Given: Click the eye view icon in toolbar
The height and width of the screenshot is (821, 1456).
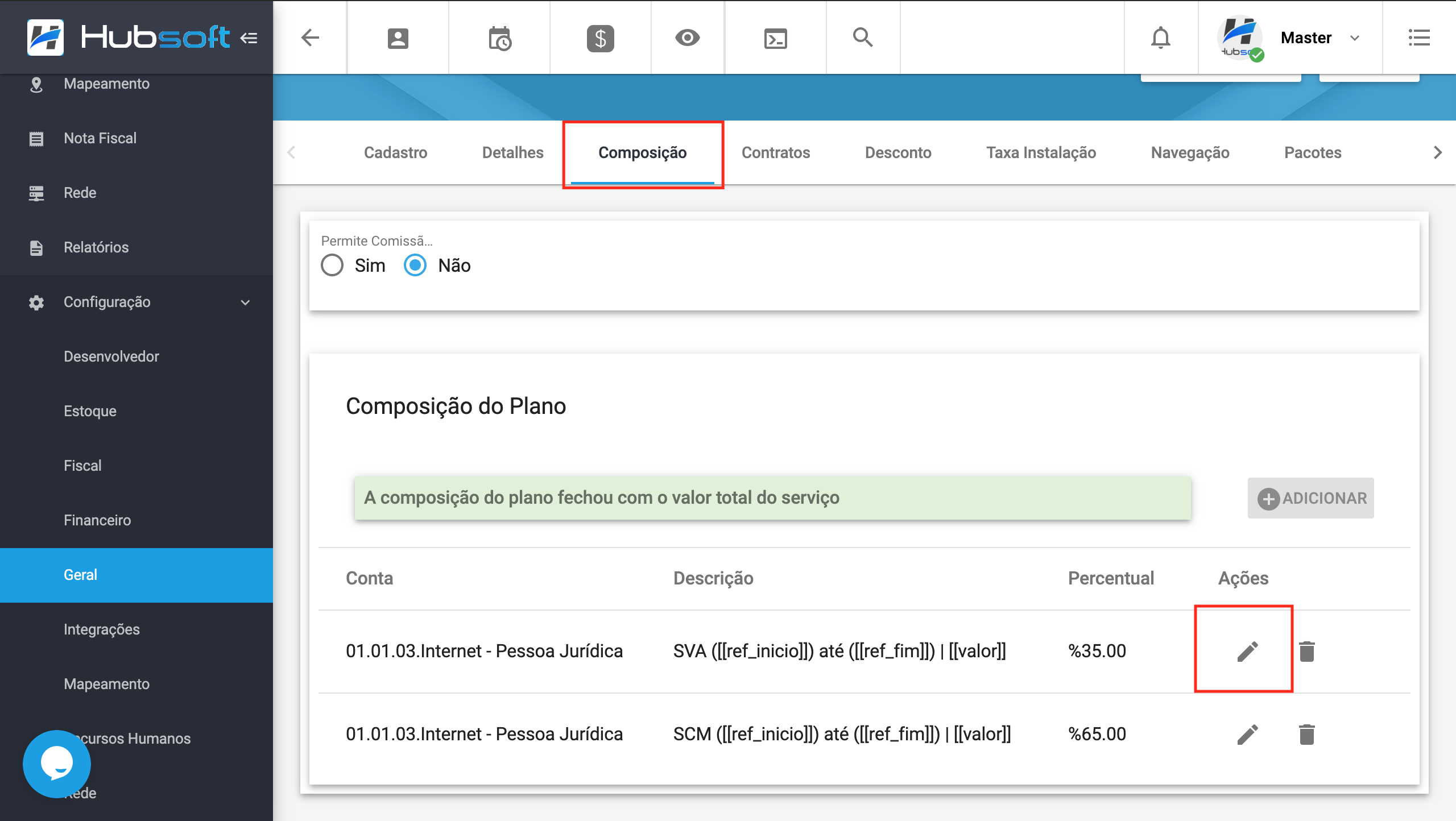Looking at the screenshot, I should click(687, 38).
